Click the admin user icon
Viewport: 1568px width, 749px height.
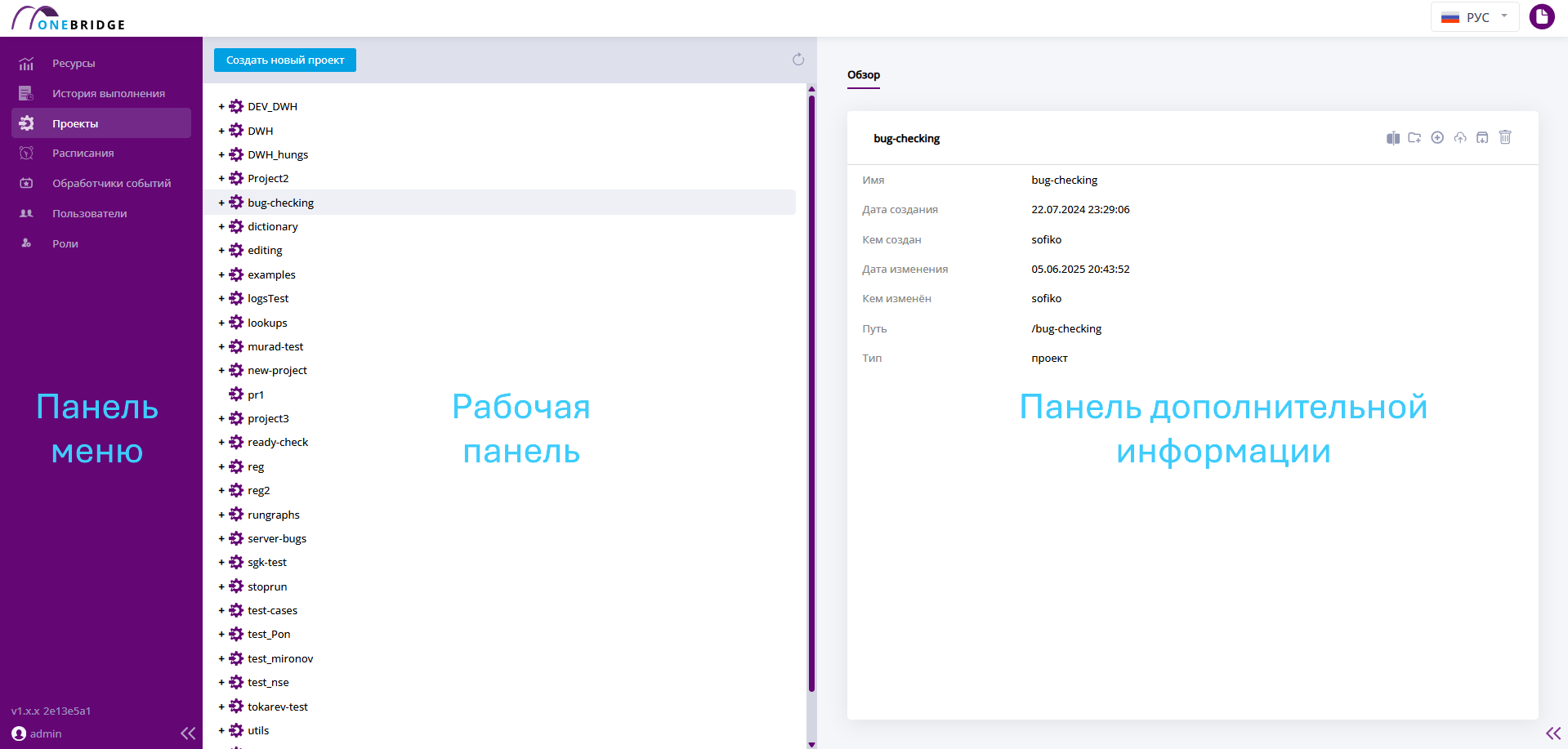pos(19,733)
